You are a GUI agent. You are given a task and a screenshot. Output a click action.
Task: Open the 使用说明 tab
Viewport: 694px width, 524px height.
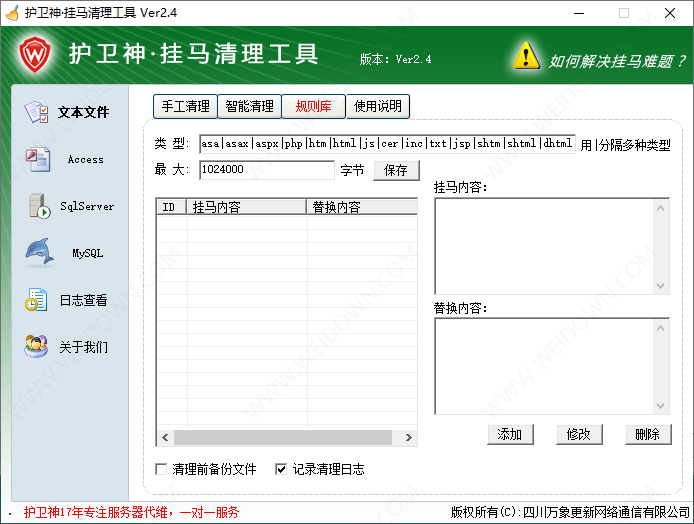click(378, 106)
